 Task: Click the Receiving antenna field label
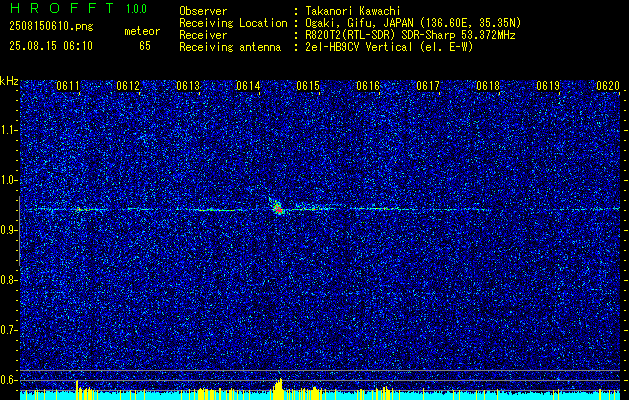pos(230,47)
